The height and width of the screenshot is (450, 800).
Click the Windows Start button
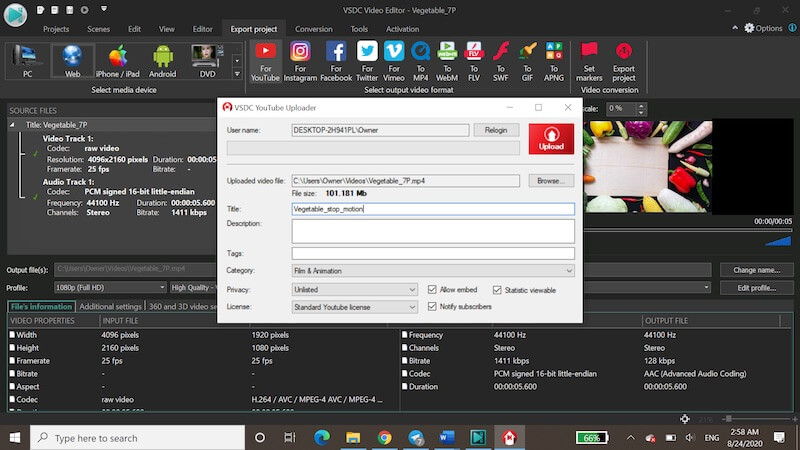(15, 437)
